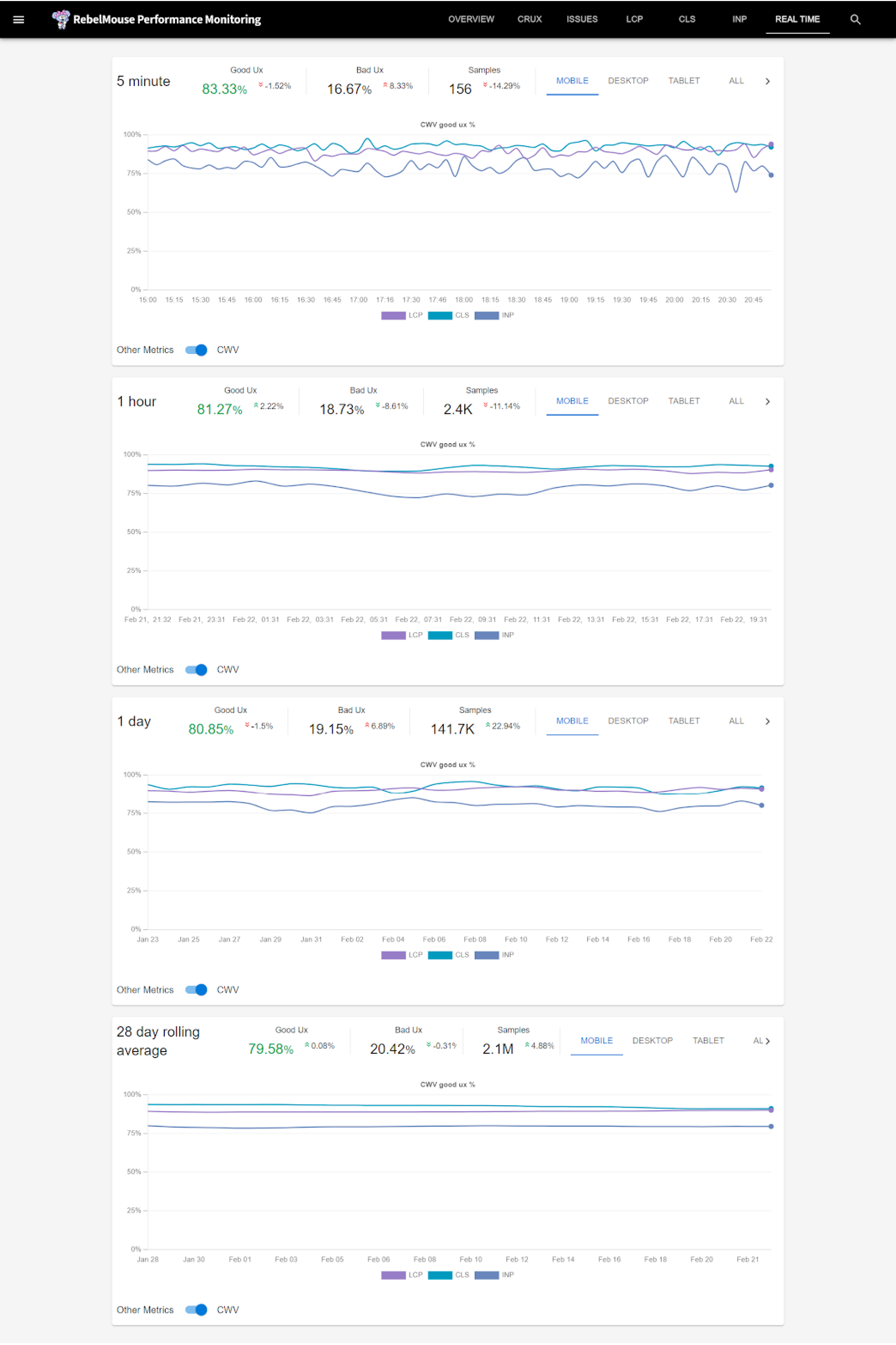Switch the Other Metrics toggle in the 5 minute panel
The image size is (896, 1345).
tap(197, 349)
